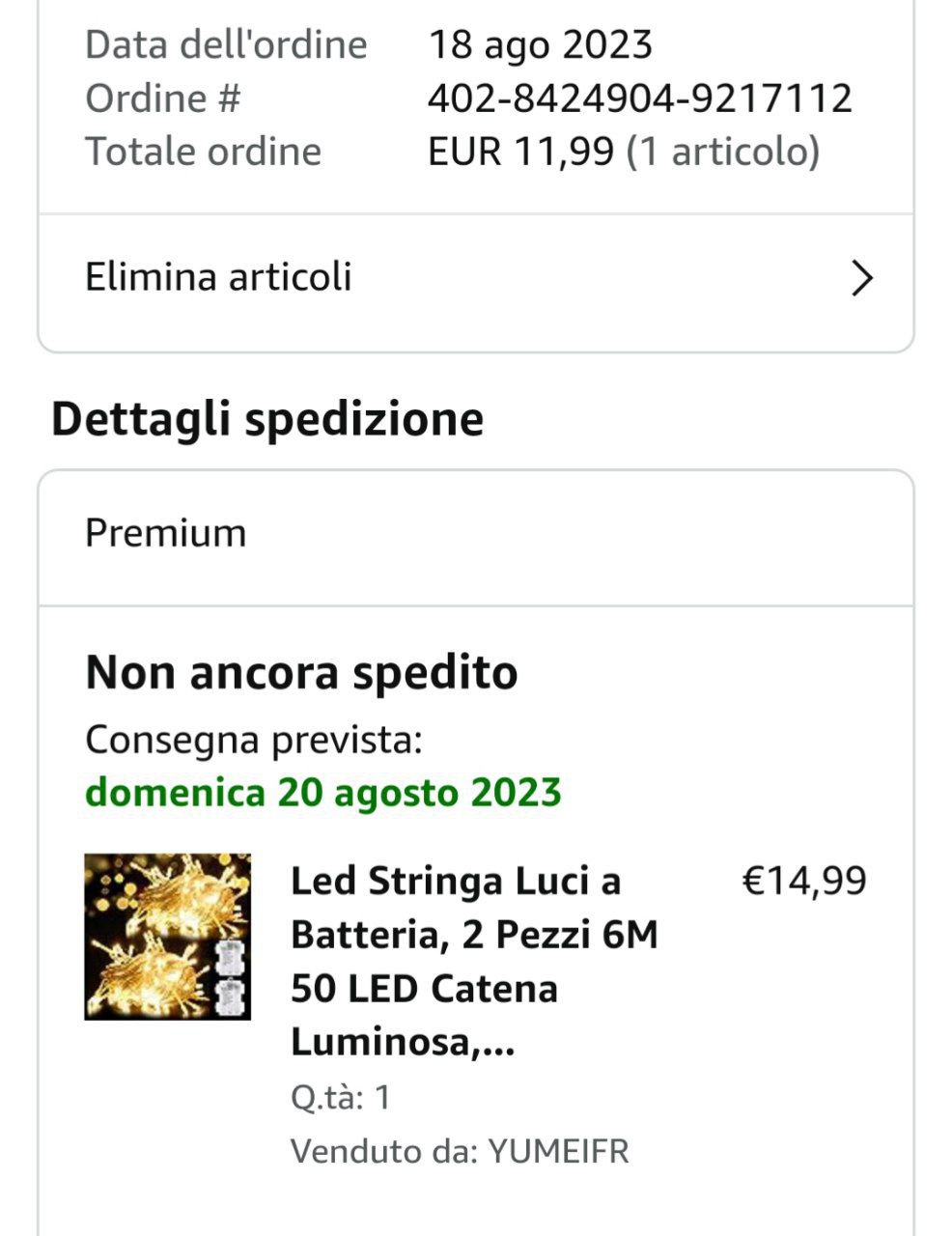Open the Led Stringa Luci product title

473,961
